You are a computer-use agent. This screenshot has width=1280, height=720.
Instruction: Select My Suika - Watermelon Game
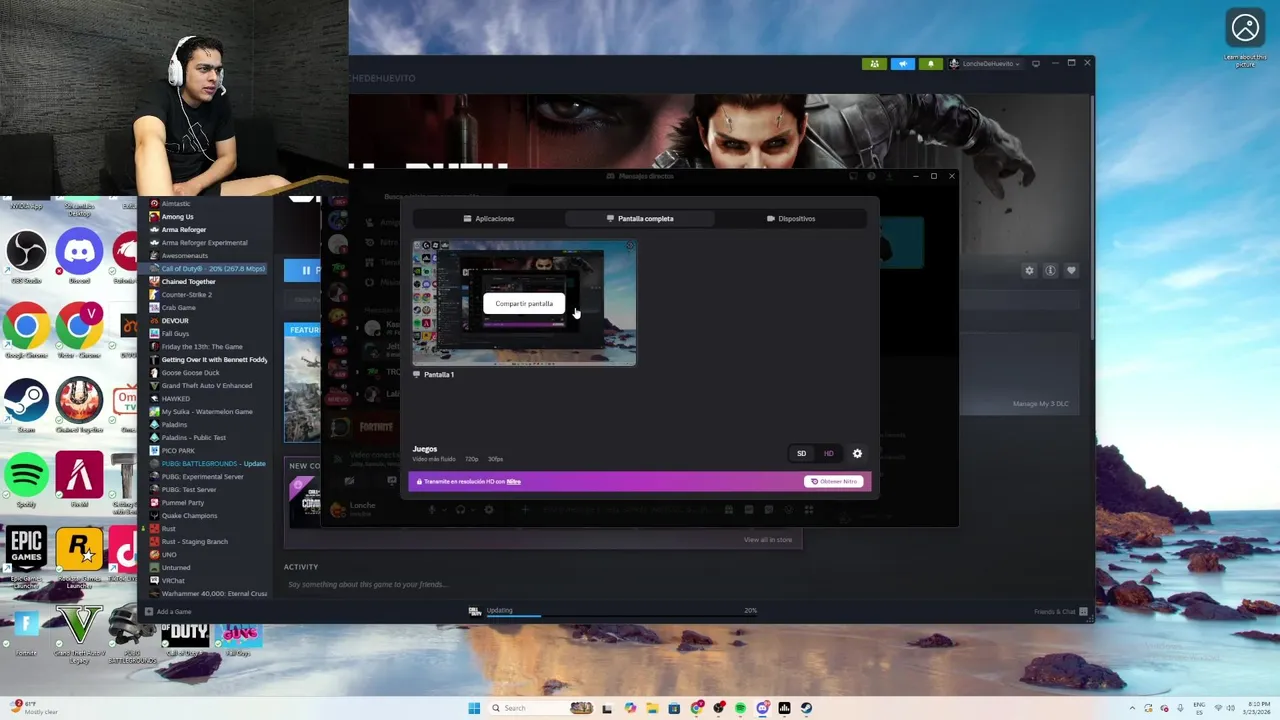(x=206, y=412)
